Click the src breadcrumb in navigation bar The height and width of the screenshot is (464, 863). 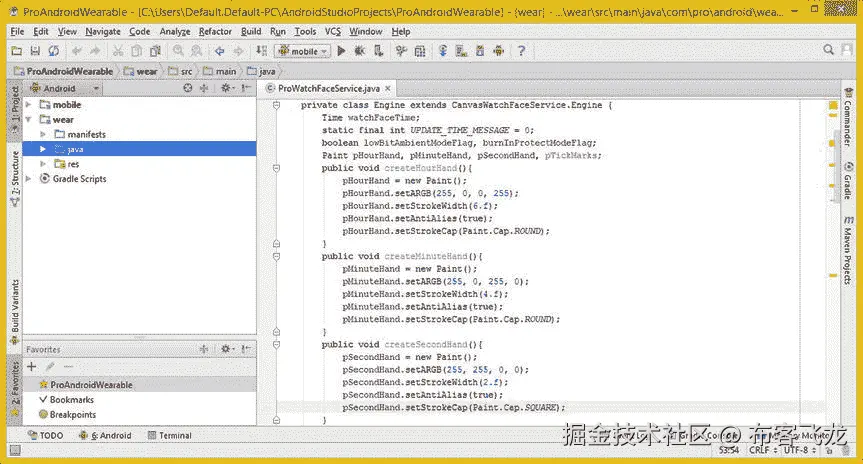coord(181,71)
